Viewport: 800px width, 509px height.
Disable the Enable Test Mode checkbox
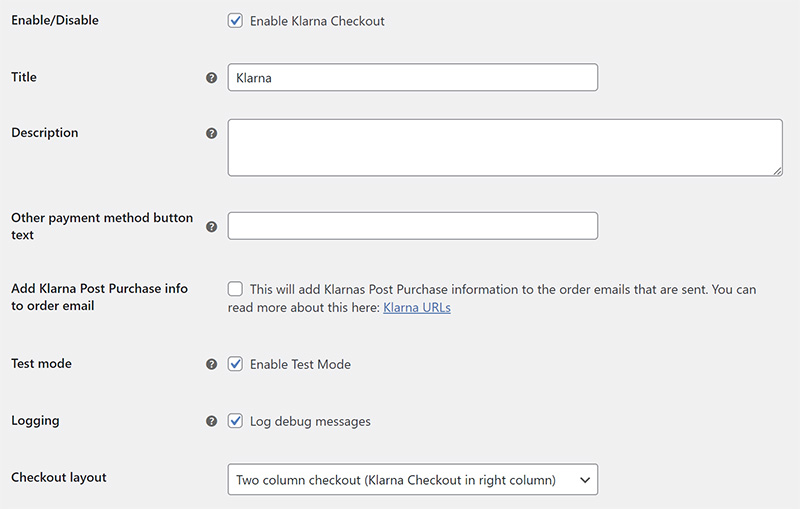(x=236, y=364)
